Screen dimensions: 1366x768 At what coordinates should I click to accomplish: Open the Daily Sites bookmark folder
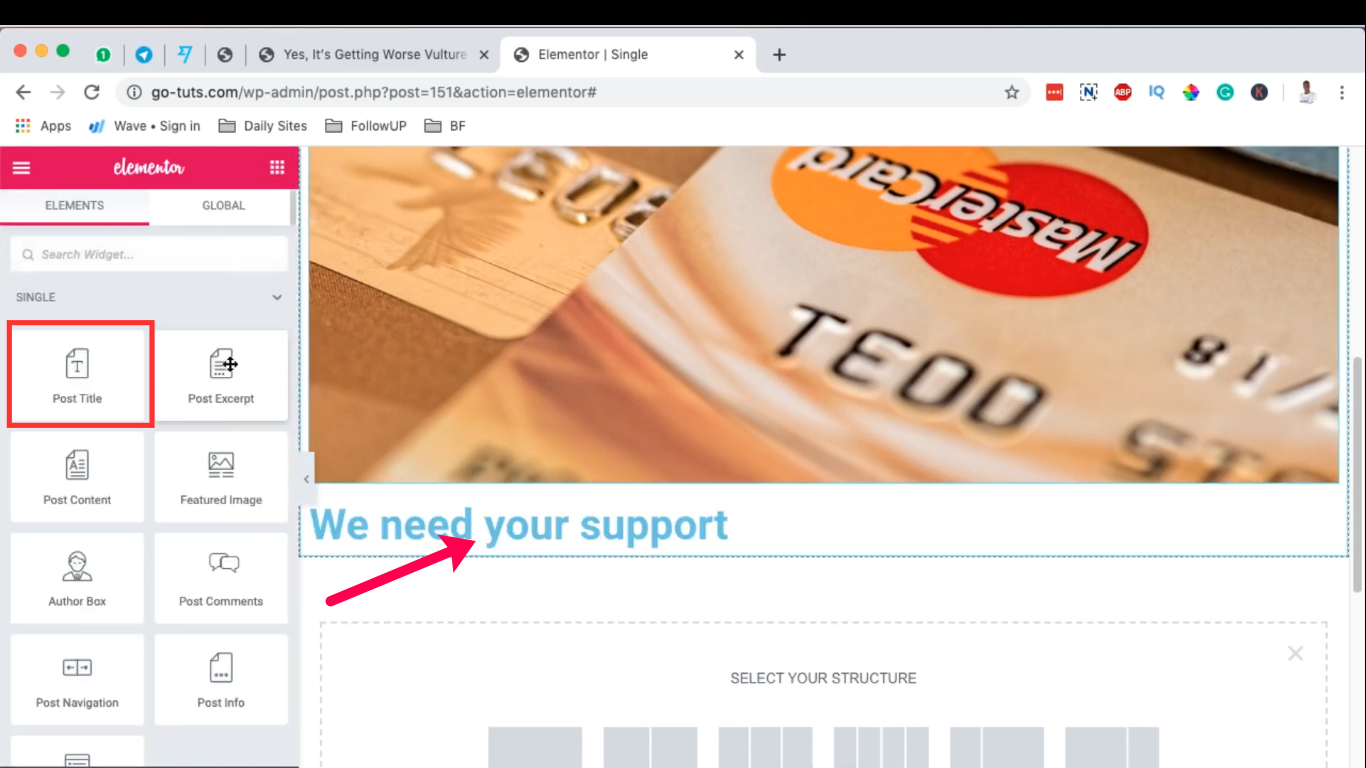(263, 126)
